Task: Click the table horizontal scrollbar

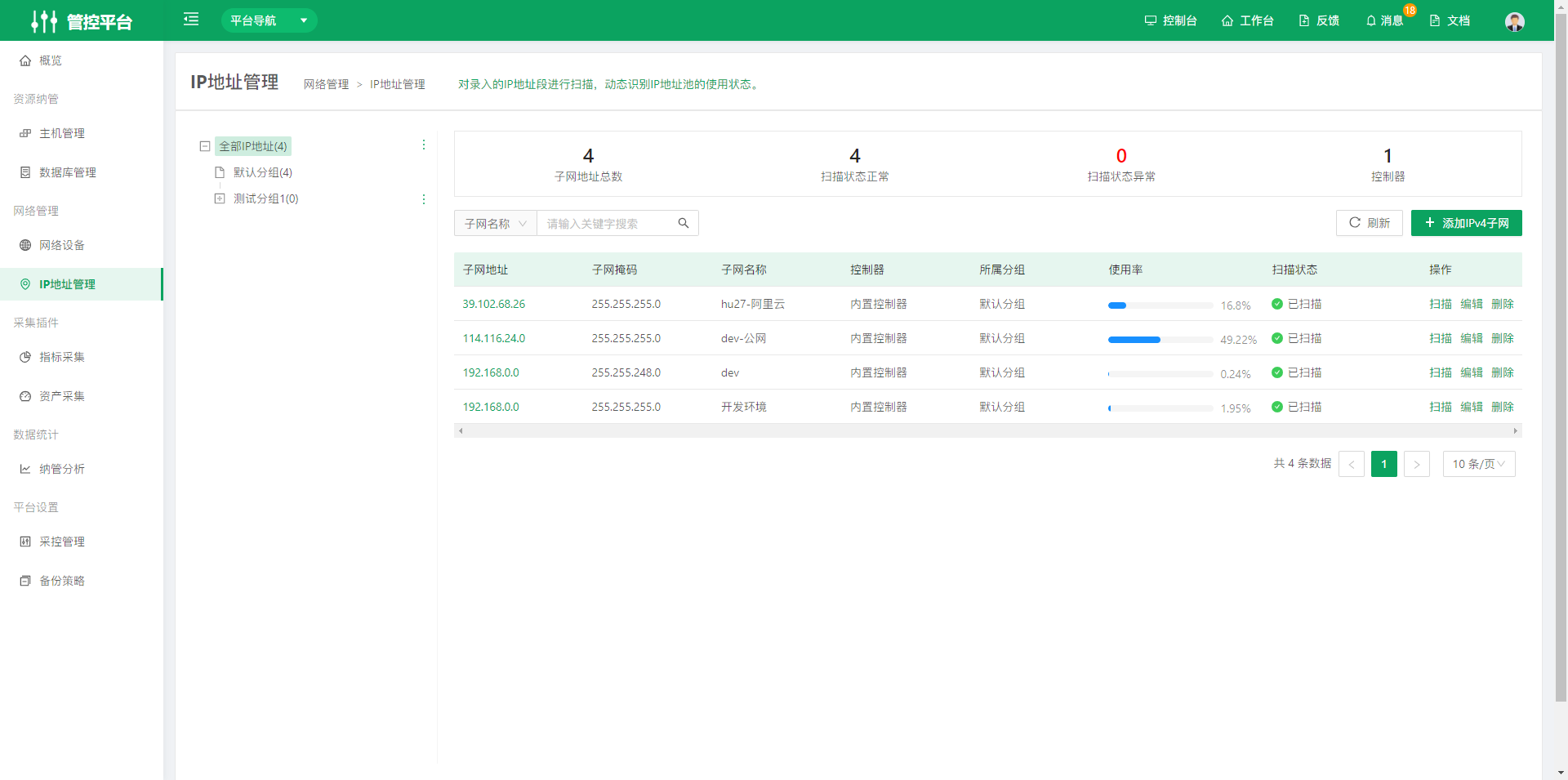Action: tap(987, 430)
